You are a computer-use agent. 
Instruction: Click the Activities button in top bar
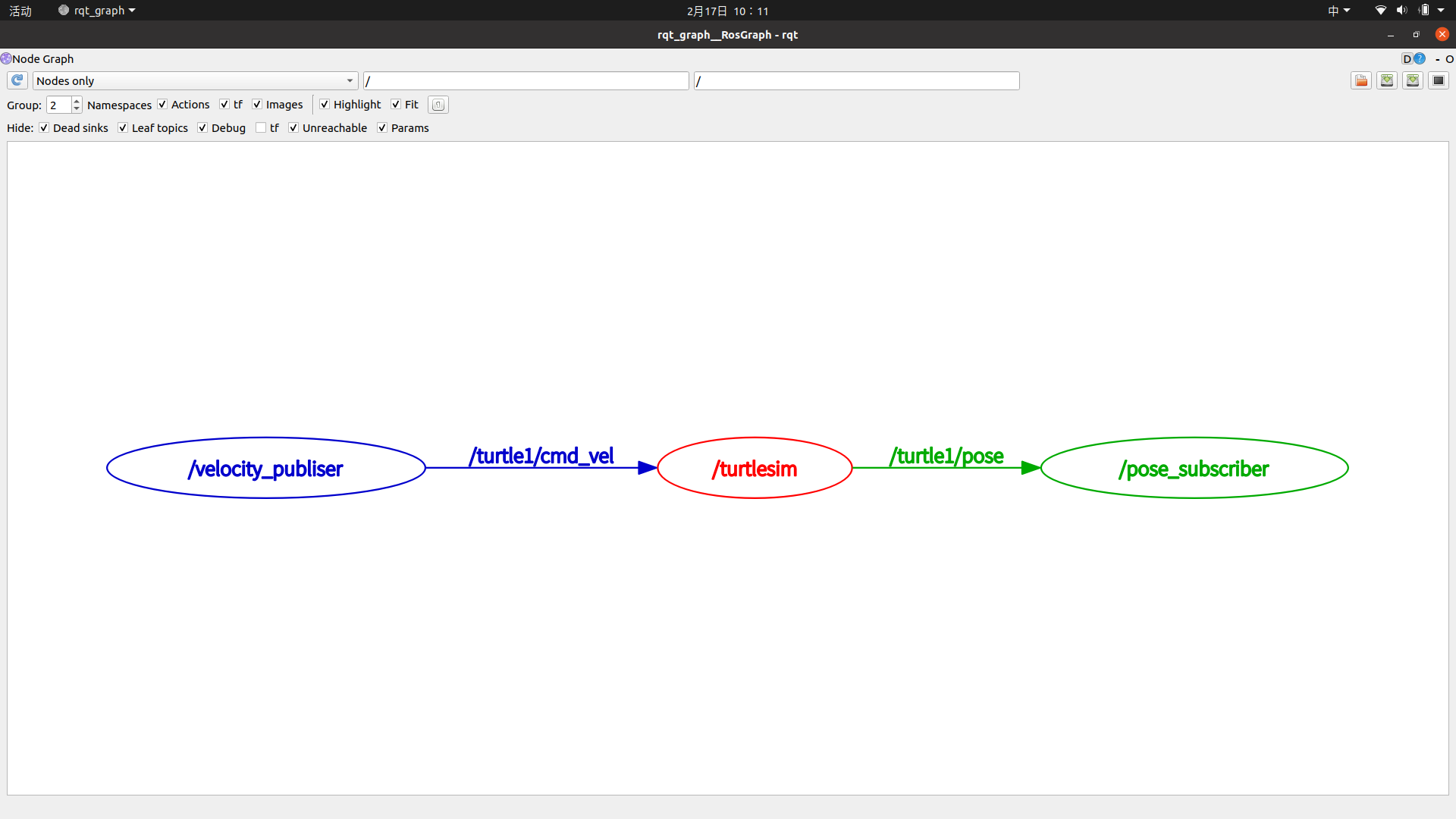tap(20, 11)
